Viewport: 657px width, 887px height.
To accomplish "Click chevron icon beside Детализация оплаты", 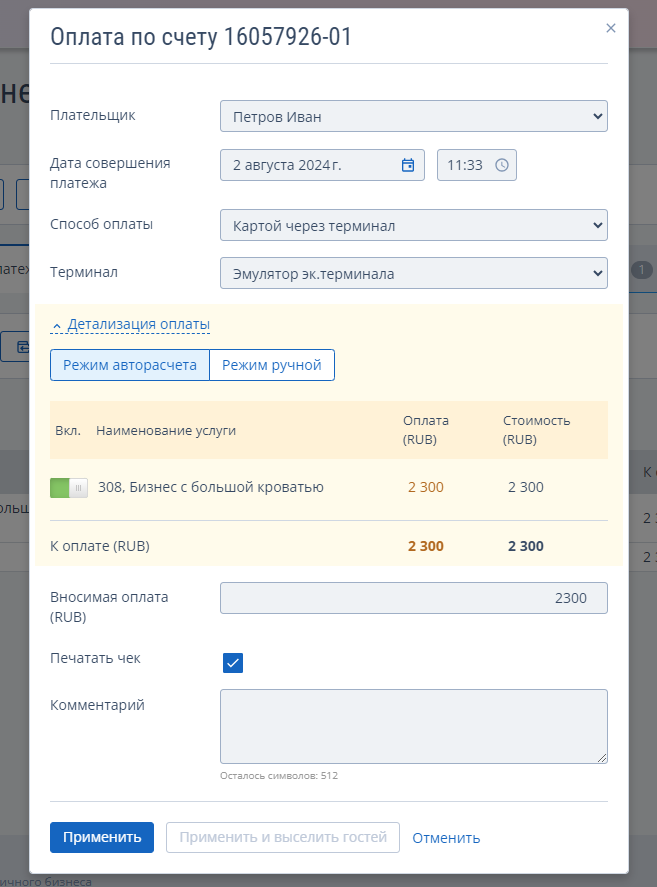I will click(x=57, y=326).
